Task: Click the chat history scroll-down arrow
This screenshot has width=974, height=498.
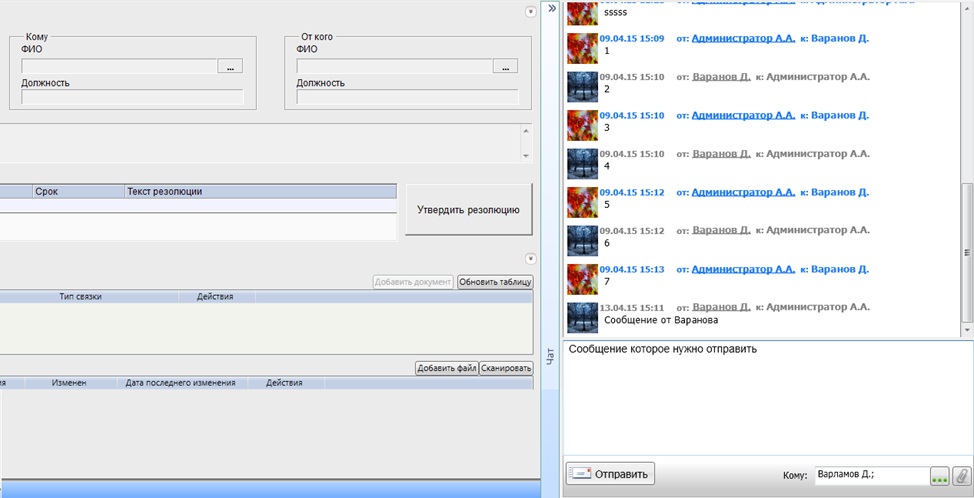Action: (967, 330)
